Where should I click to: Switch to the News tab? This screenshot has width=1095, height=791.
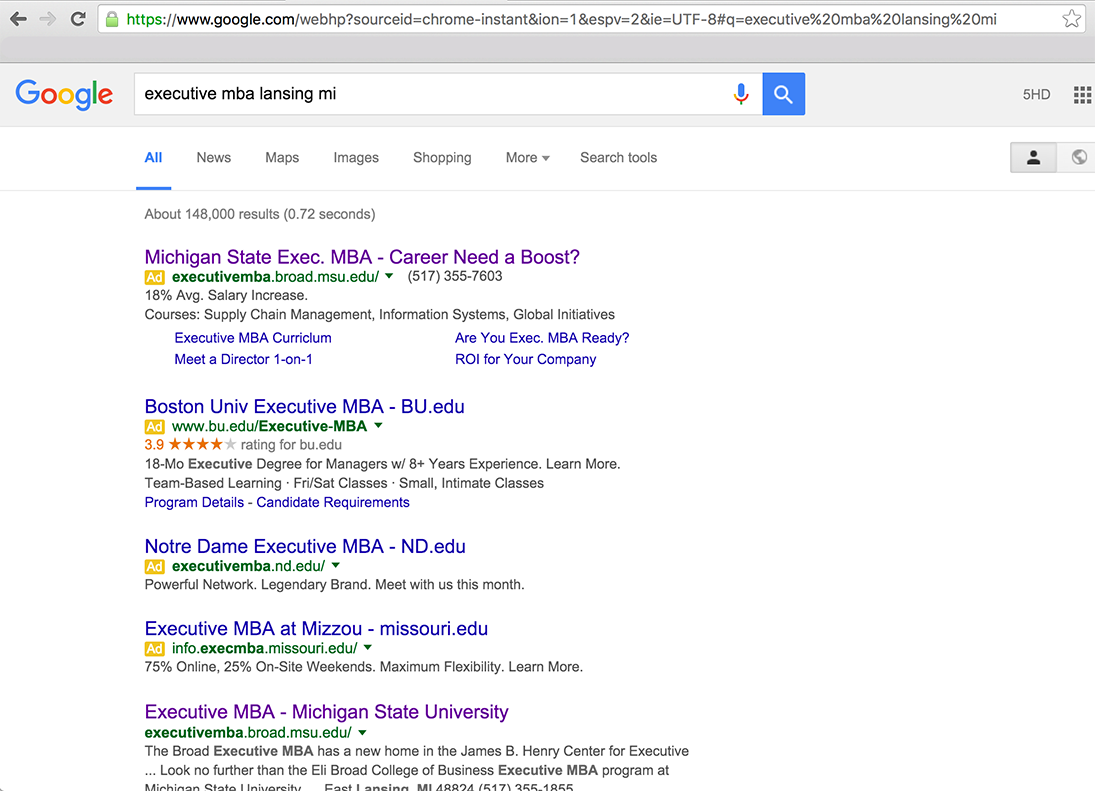point(214,158)
